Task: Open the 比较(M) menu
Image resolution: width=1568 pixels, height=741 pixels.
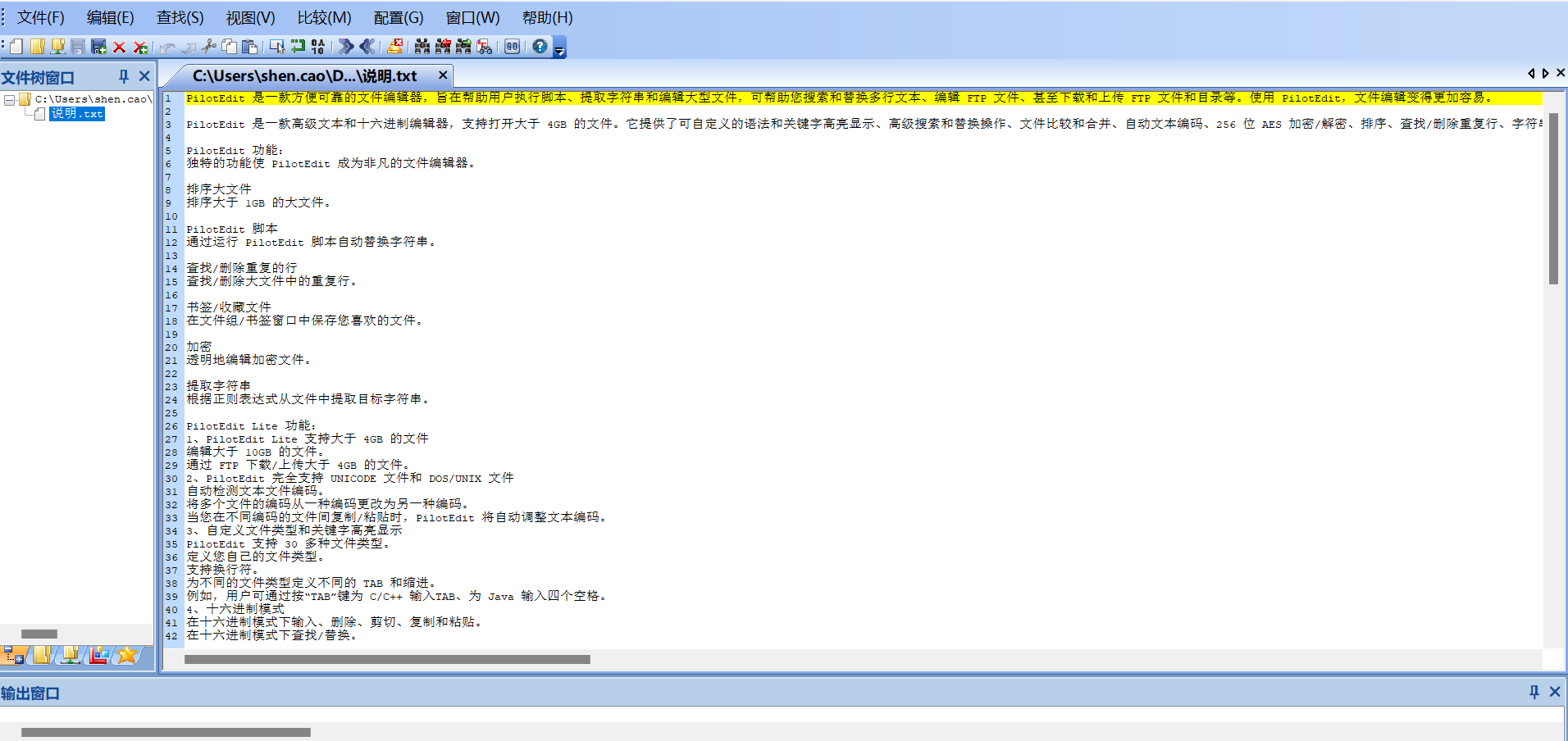Action: pyautogui.click(x=324, y=17)
